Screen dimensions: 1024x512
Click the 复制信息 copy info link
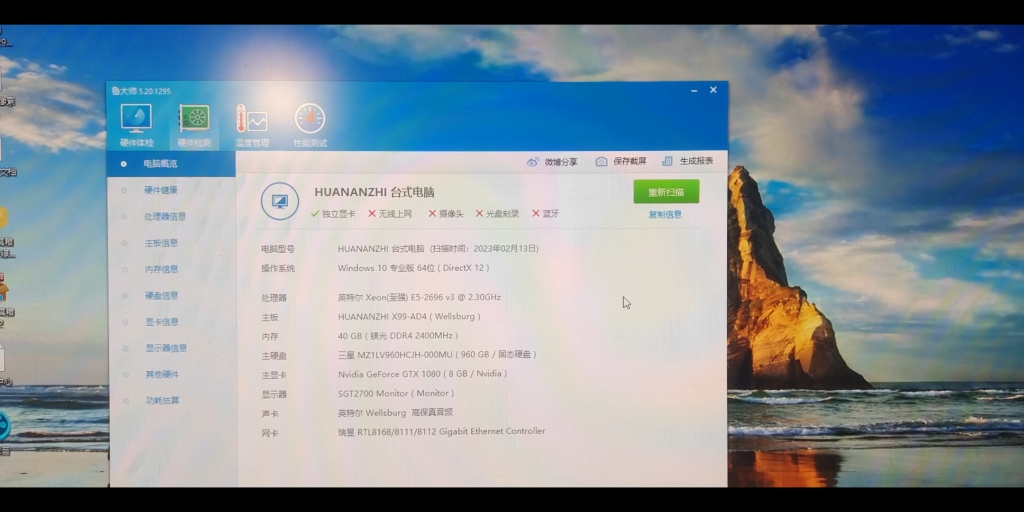(665, 214)
